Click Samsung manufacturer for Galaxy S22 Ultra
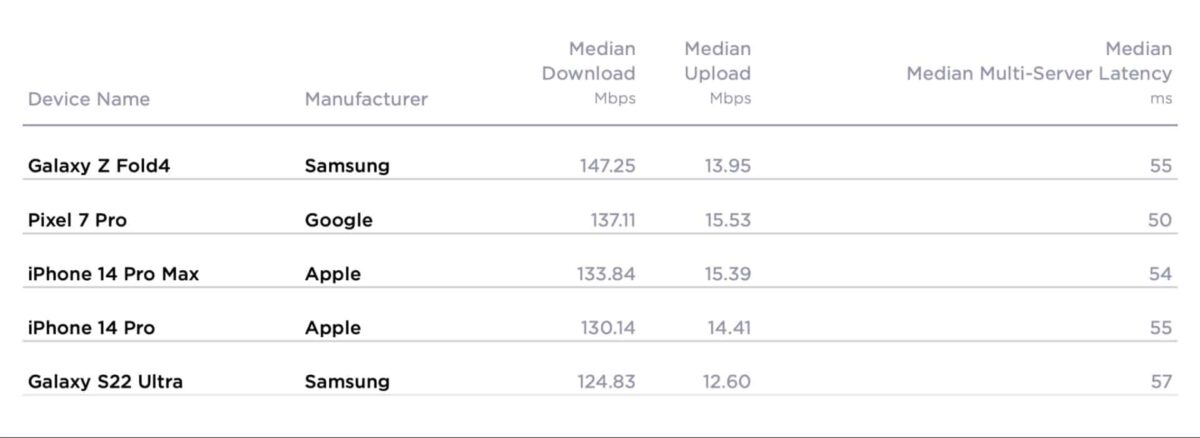1200x438 pixels. [347, 381]
